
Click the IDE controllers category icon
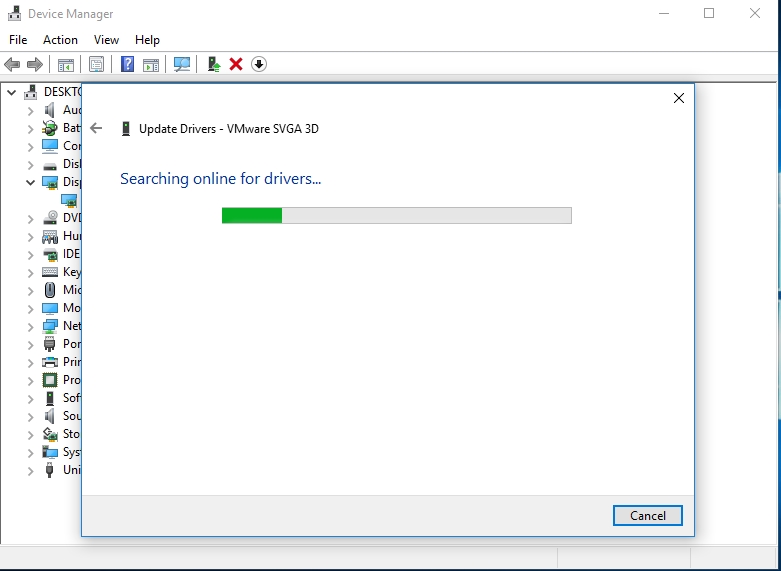tap(50, 255)
